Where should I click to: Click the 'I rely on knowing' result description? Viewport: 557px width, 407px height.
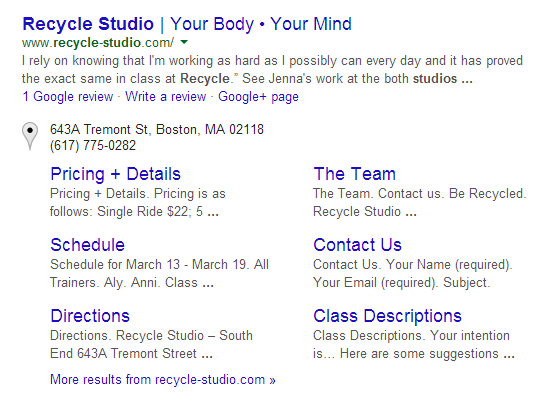[272, 70]
